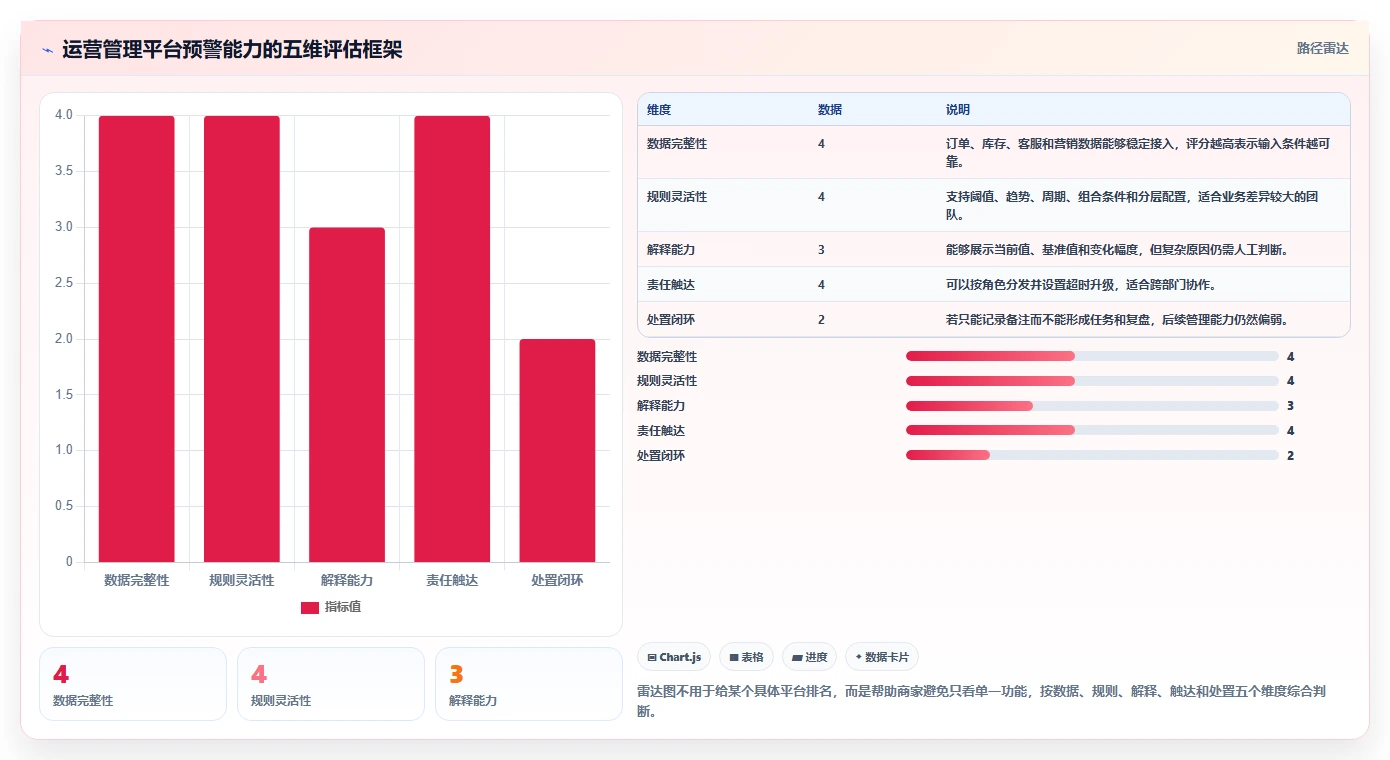Click the 4.0 y-axis tick label

click(x=64, y=115)
